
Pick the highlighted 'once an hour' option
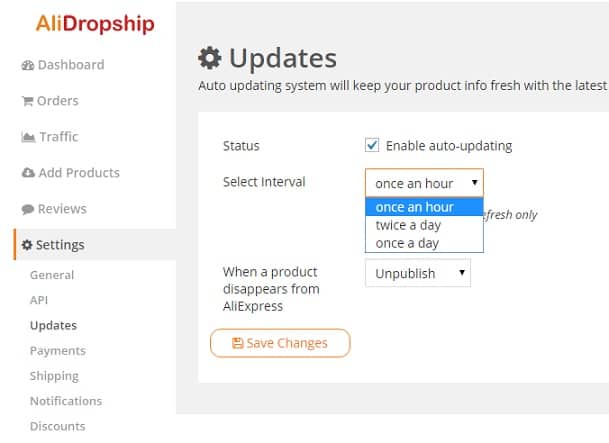(x=424, y=207)
